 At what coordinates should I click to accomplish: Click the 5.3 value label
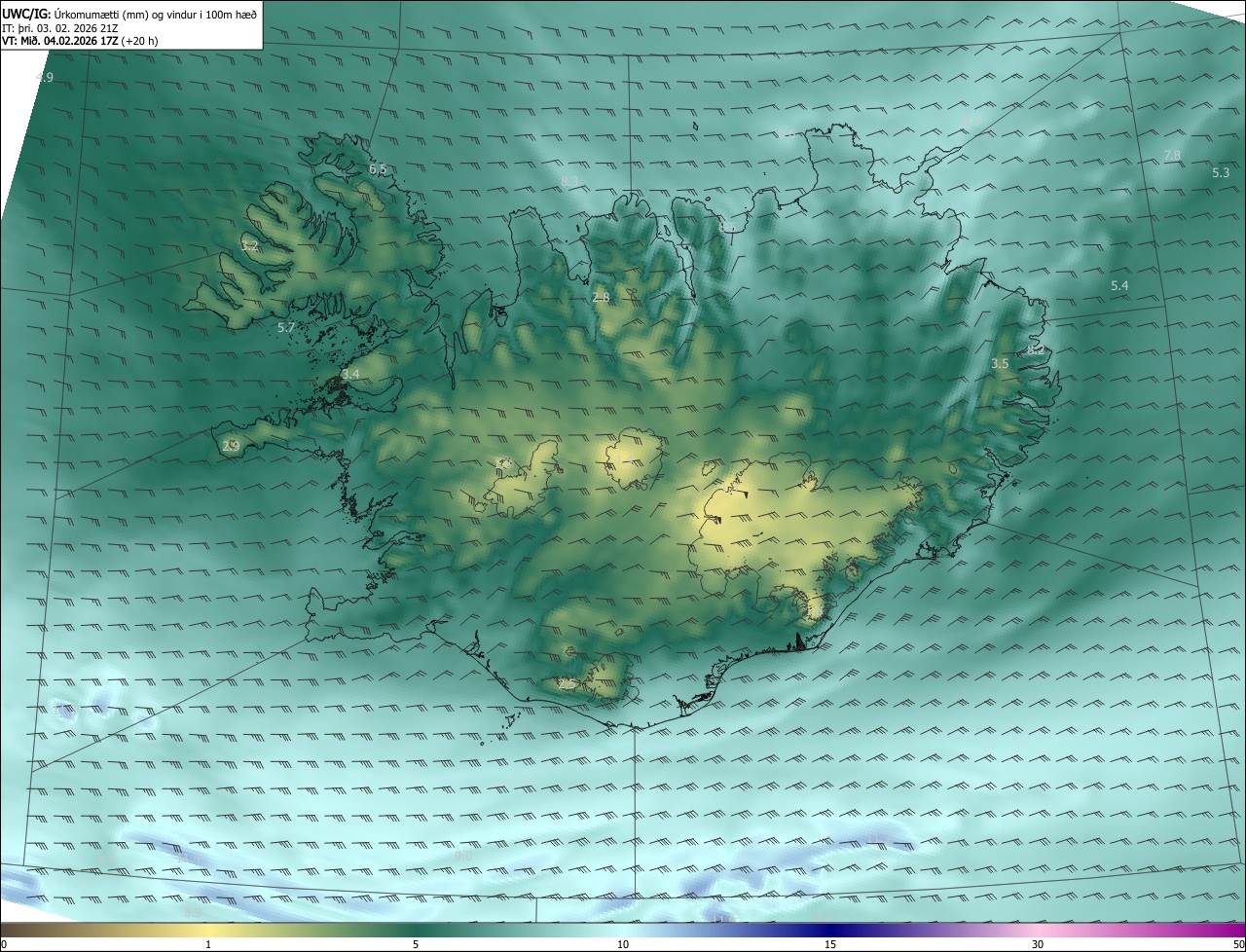pos(1221,172)
